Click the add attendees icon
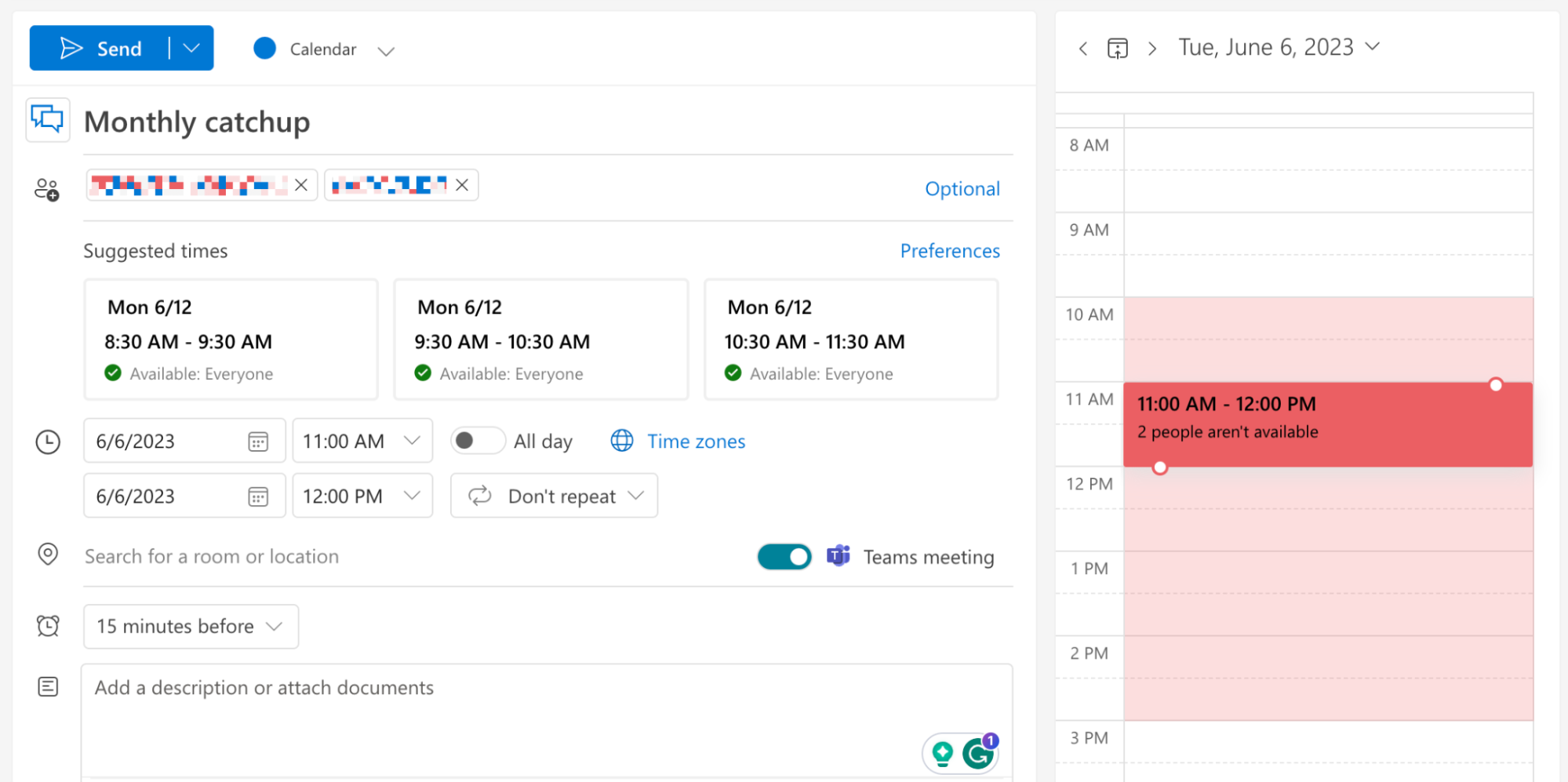The width and height of the screenshot is (1568, 782). [47, 189]
